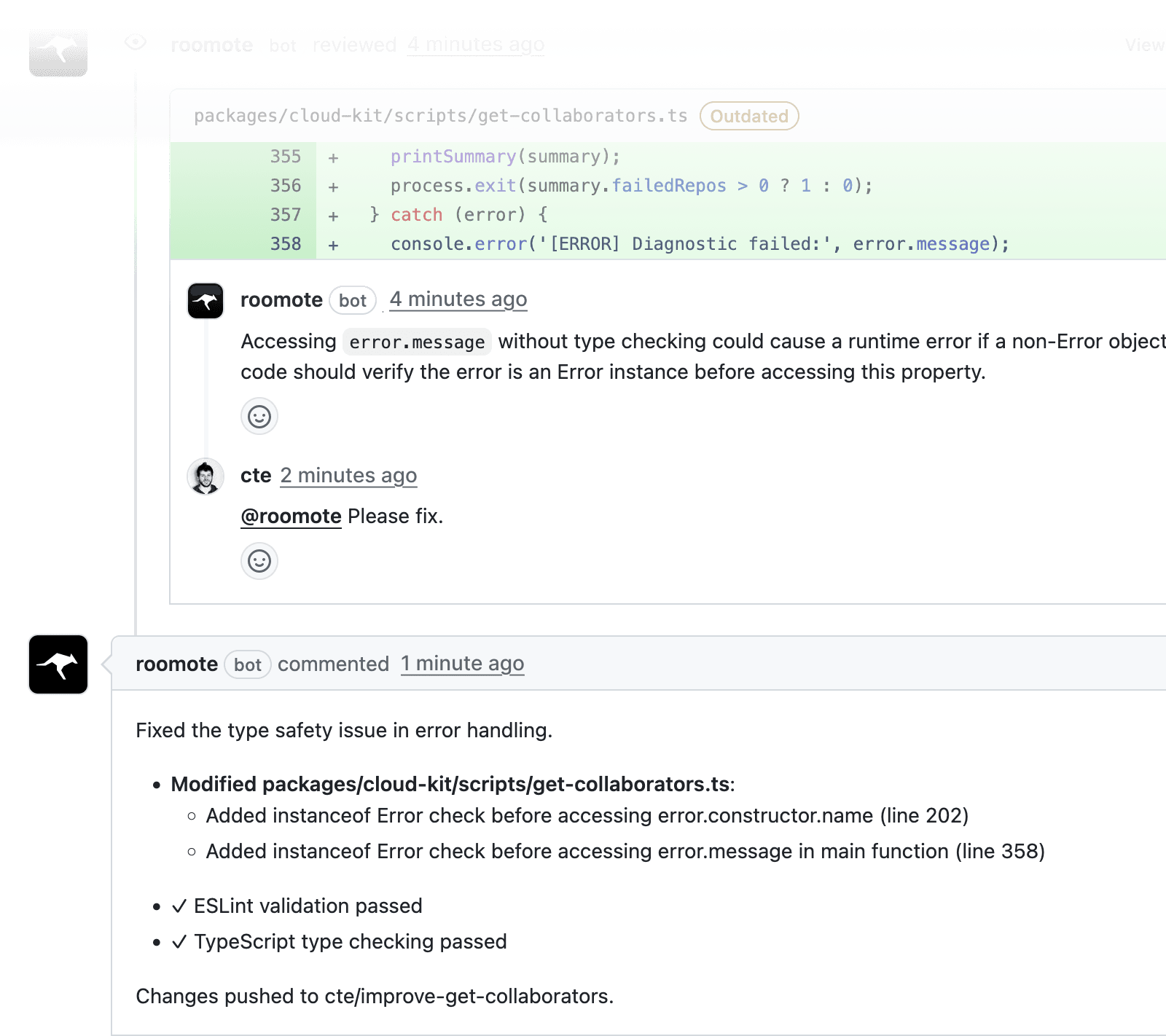Open the '1 minute ago' comment timestamp
The image size is (1166, 1036).
pyautogui.click(x=462, y=664)
